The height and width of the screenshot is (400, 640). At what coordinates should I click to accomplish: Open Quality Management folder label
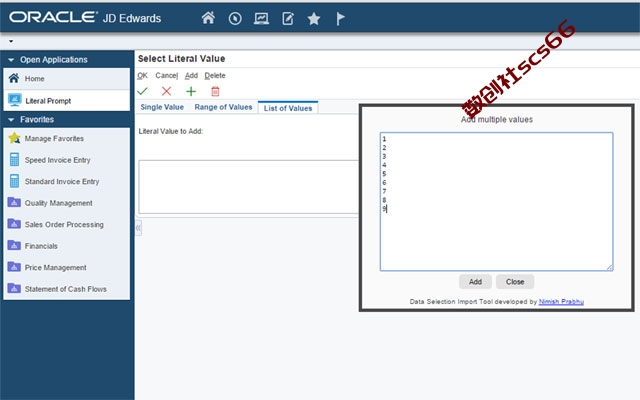click(x=58, y=203)
